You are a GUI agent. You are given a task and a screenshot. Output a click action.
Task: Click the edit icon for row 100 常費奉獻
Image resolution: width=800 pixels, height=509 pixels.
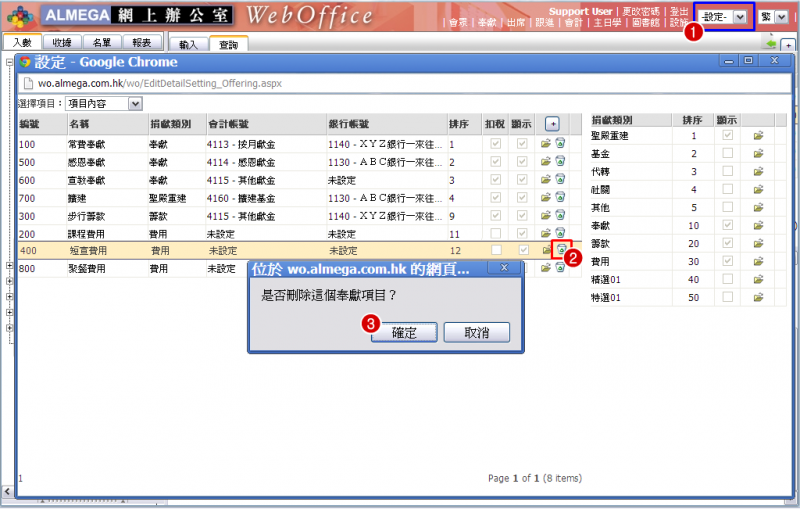[x=546, y=144]
